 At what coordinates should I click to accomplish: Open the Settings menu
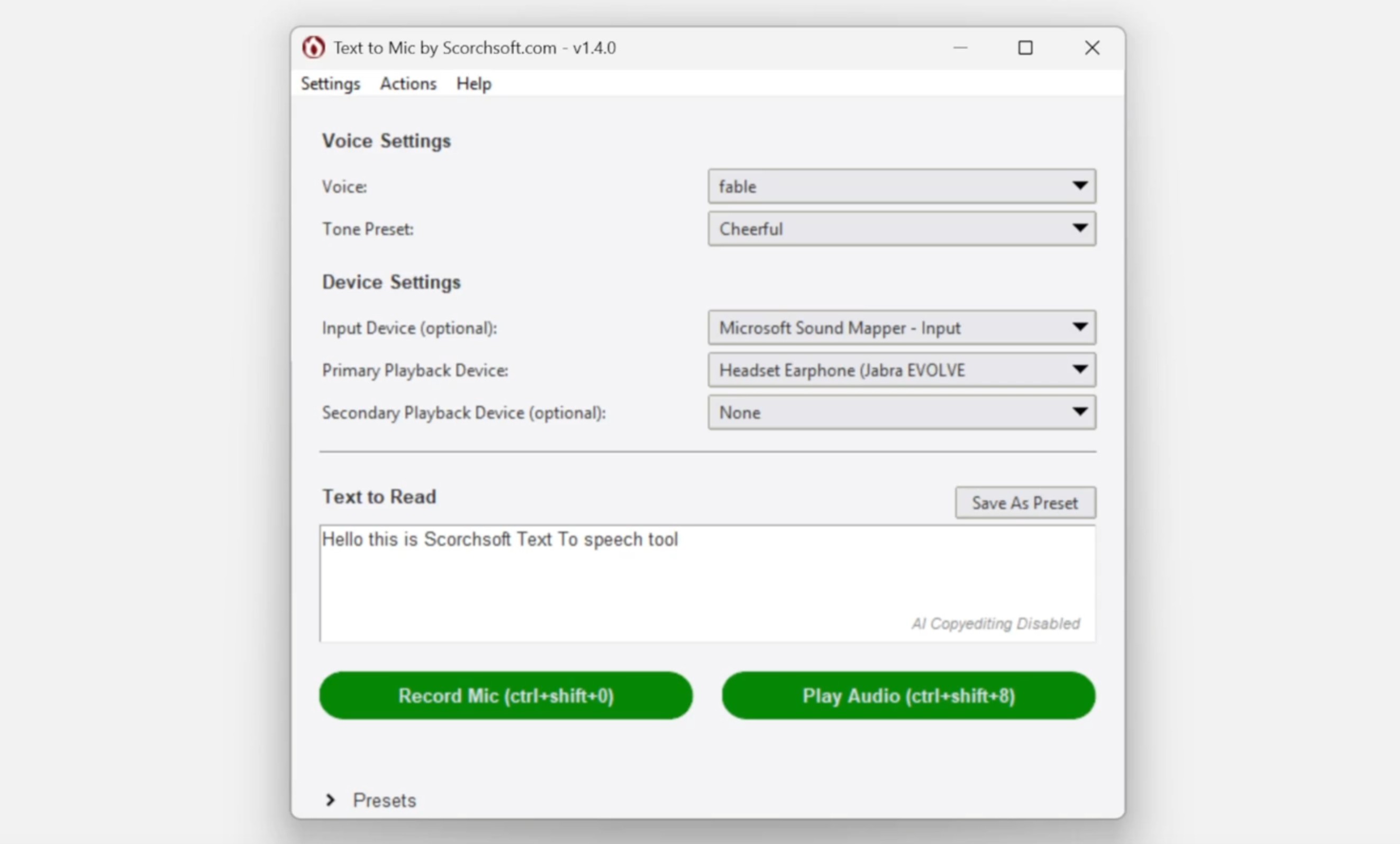331,84
